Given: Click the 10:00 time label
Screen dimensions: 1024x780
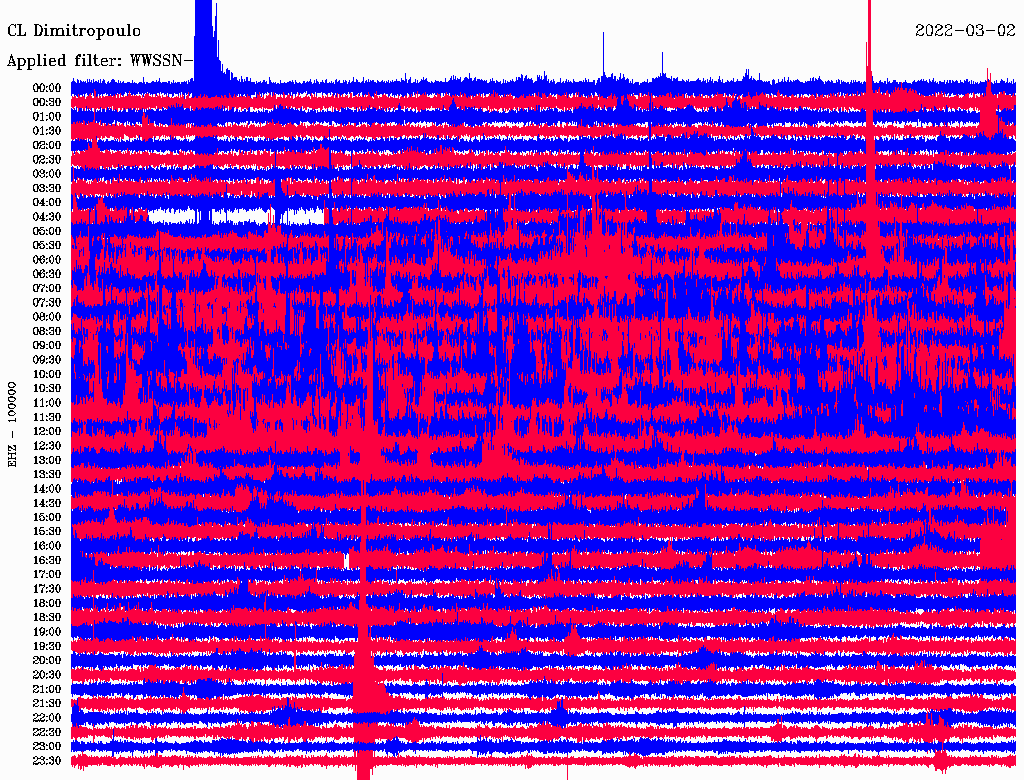Looking at the screenshot, I should [x=47, y=374].
